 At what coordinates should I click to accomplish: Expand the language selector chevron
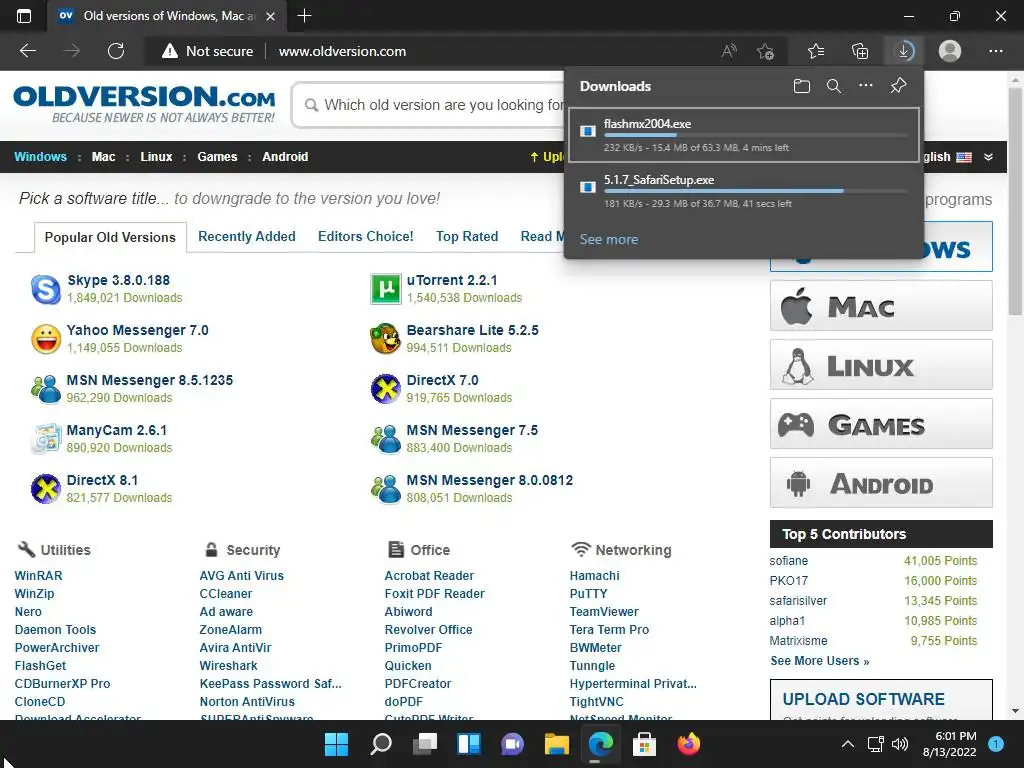click(988, 157)
